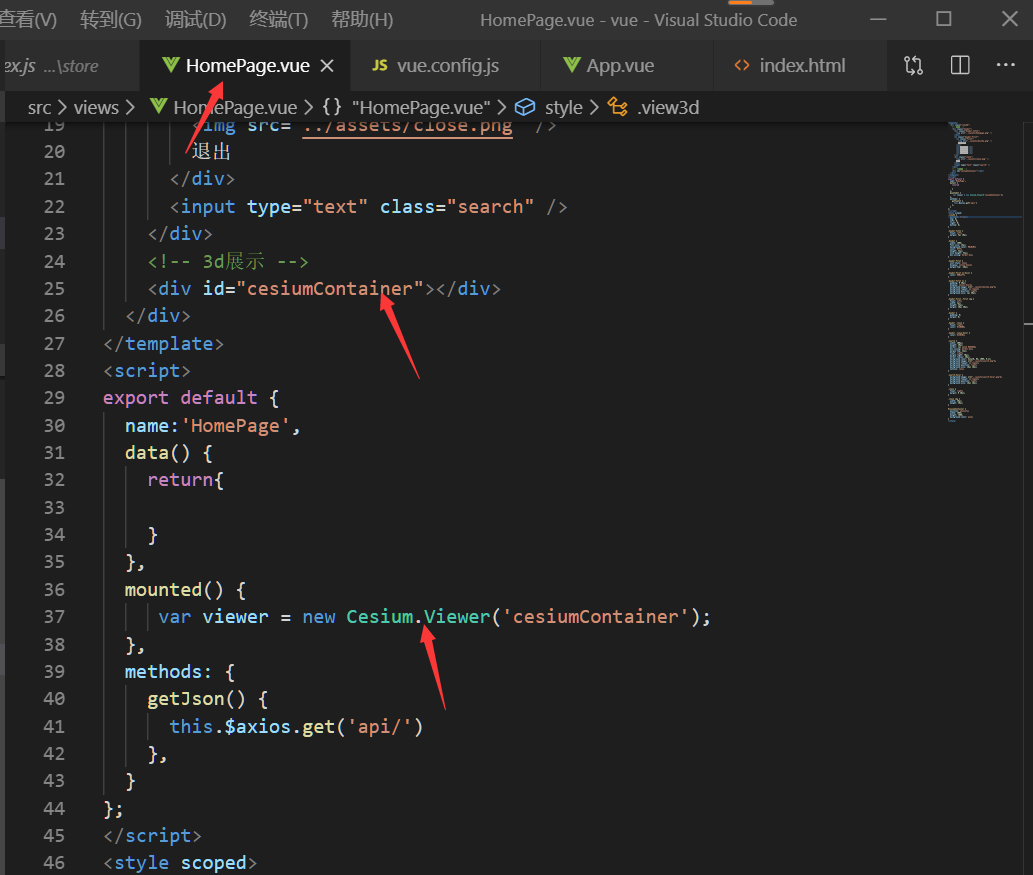Split the editor to the right
This screenshot has height=875, width=1033.
(x=960, y=65)
